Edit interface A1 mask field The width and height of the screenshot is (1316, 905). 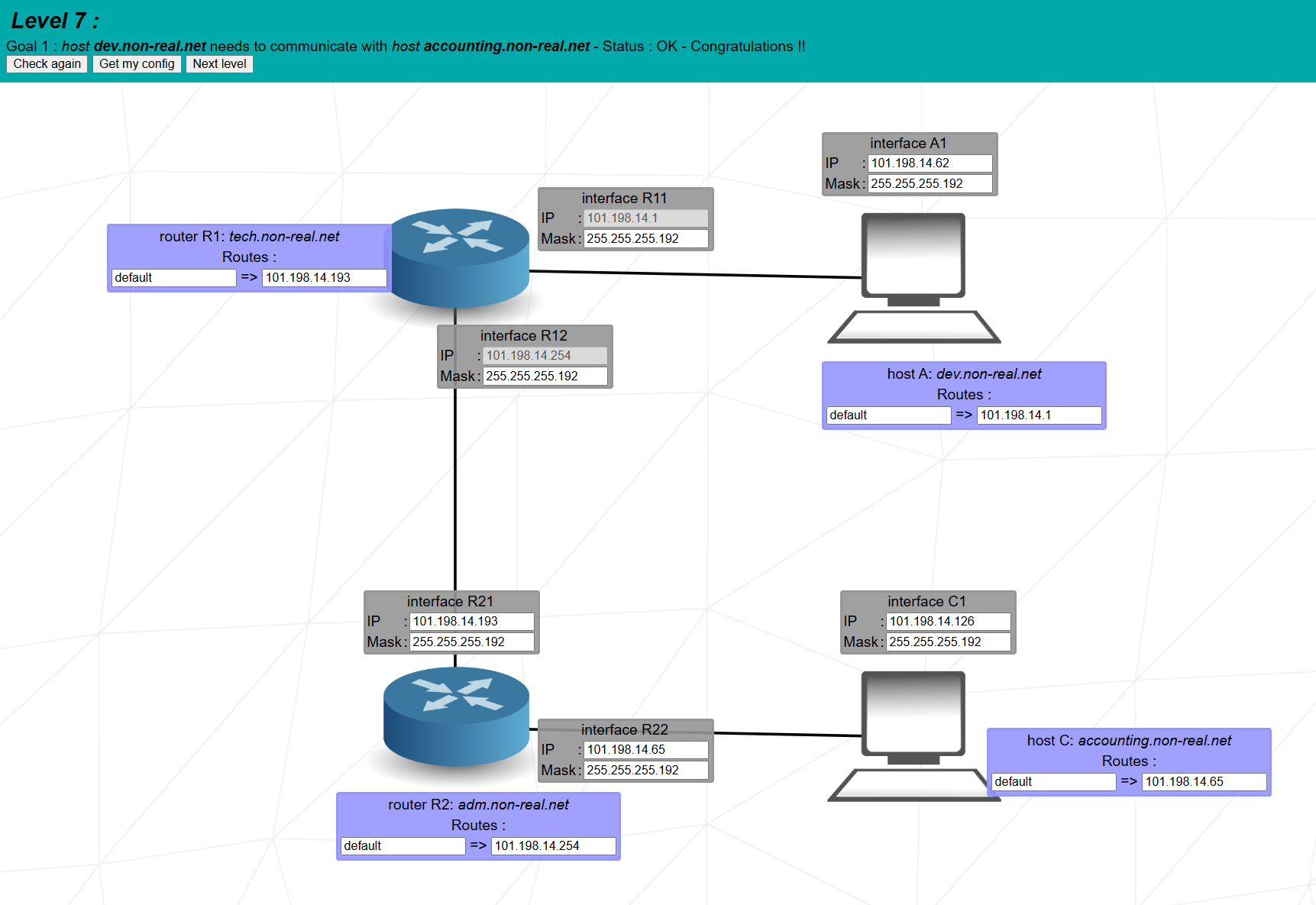point(930,184)
